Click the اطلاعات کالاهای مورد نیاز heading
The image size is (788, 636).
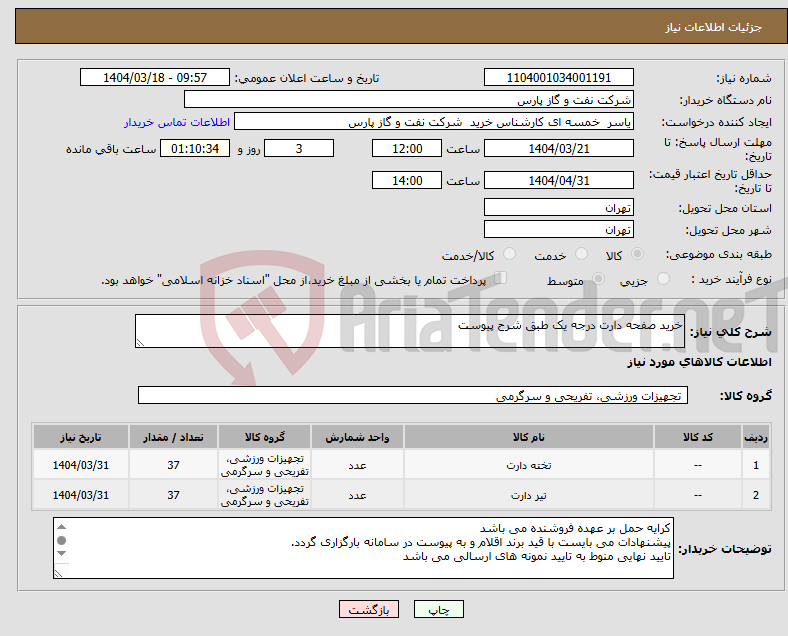(699, 362)
